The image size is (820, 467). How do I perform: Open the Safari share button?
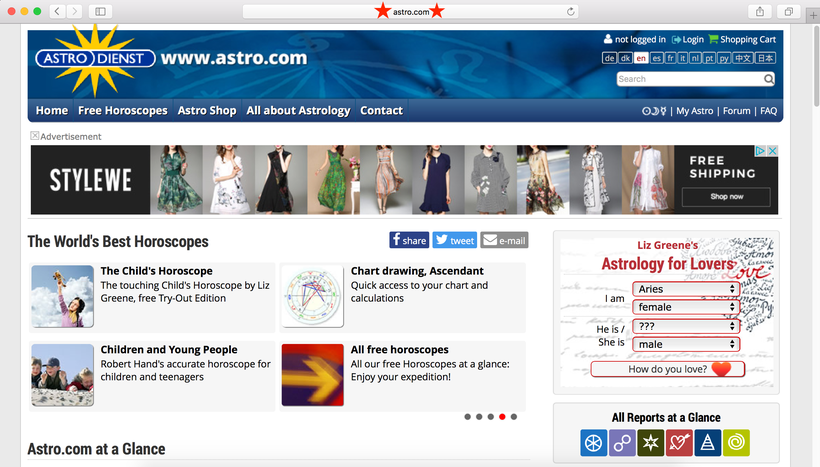(x=760, y=12)
